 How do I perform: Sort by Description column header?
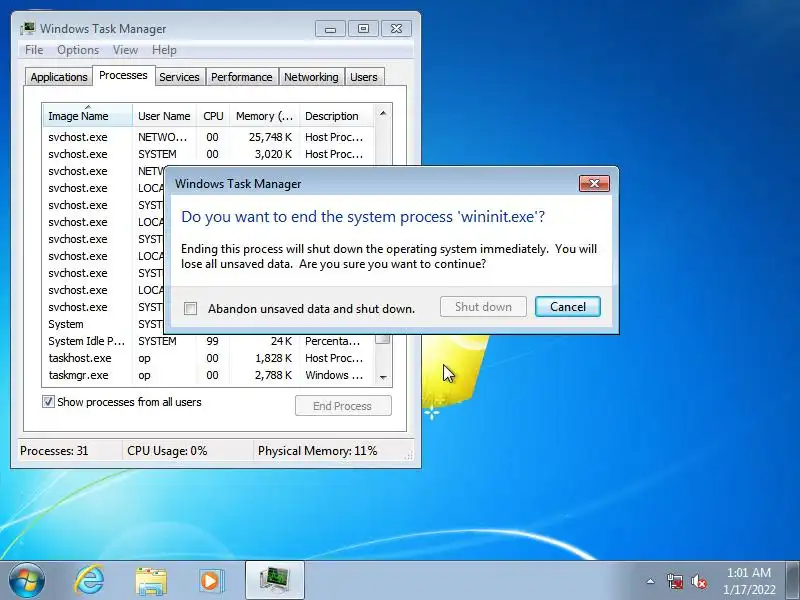point(337,116)
